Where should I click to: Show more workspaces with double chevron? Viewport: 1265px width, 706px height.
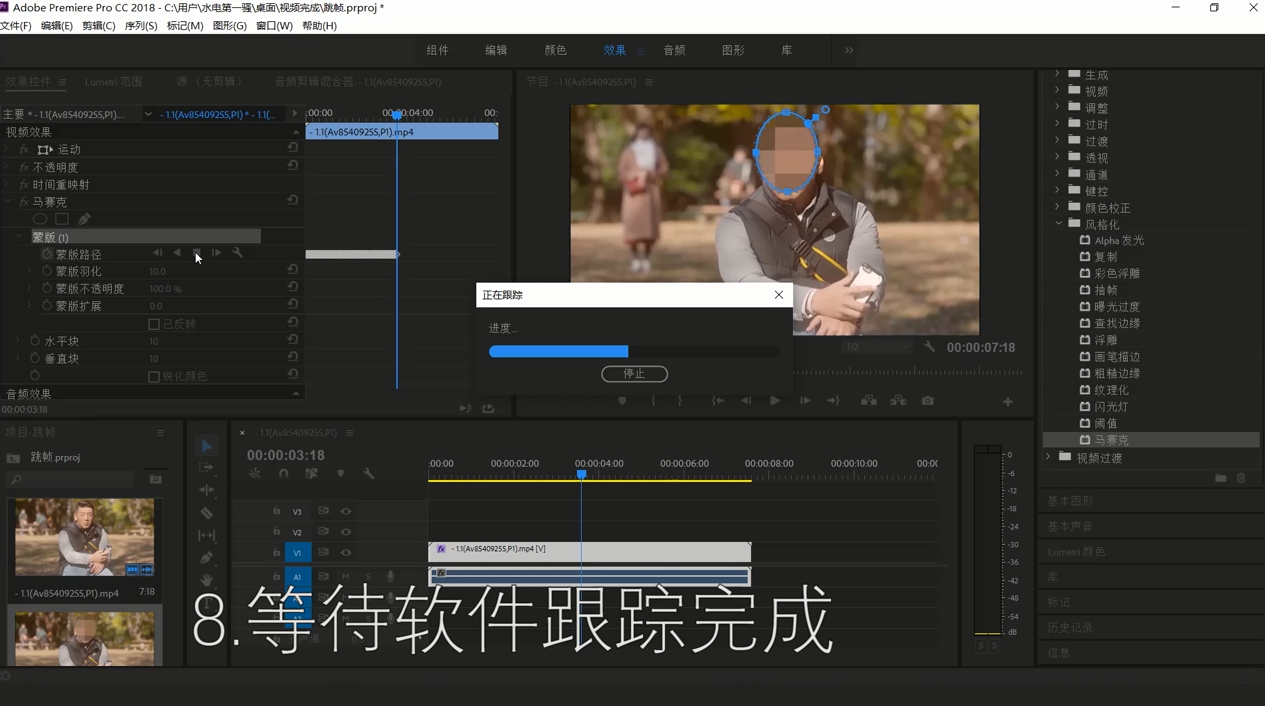pos(849,50)
